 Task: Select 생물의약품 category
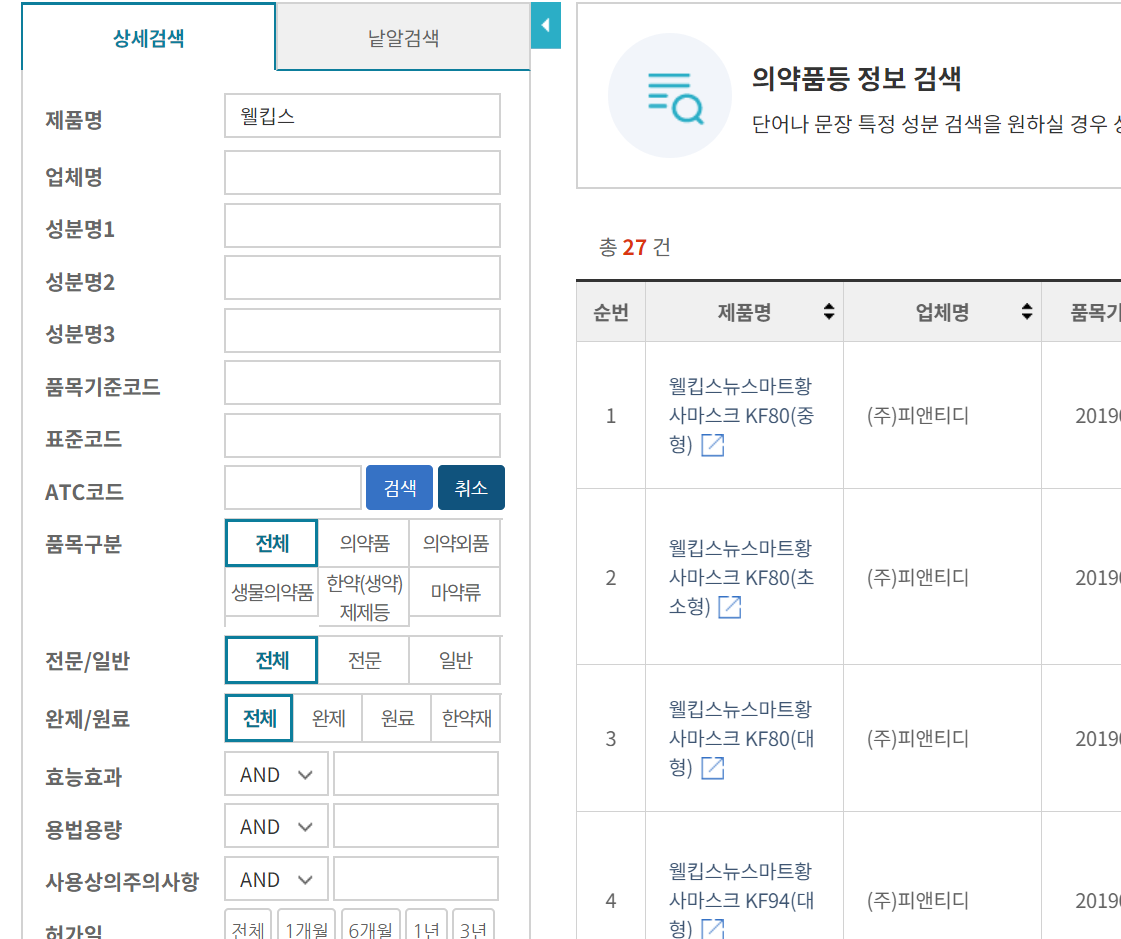[272, 592]
